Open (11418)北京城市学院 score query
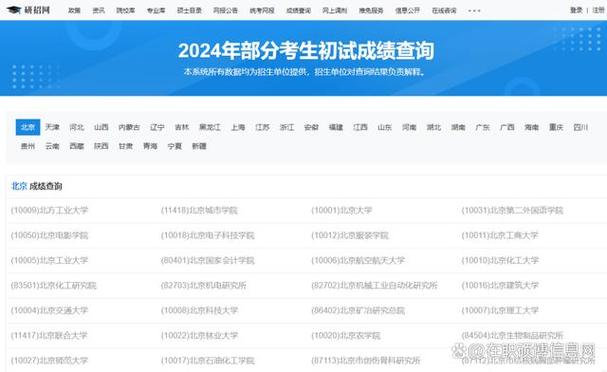The height and width of the screenshot is (372, 607). (199, 210)
